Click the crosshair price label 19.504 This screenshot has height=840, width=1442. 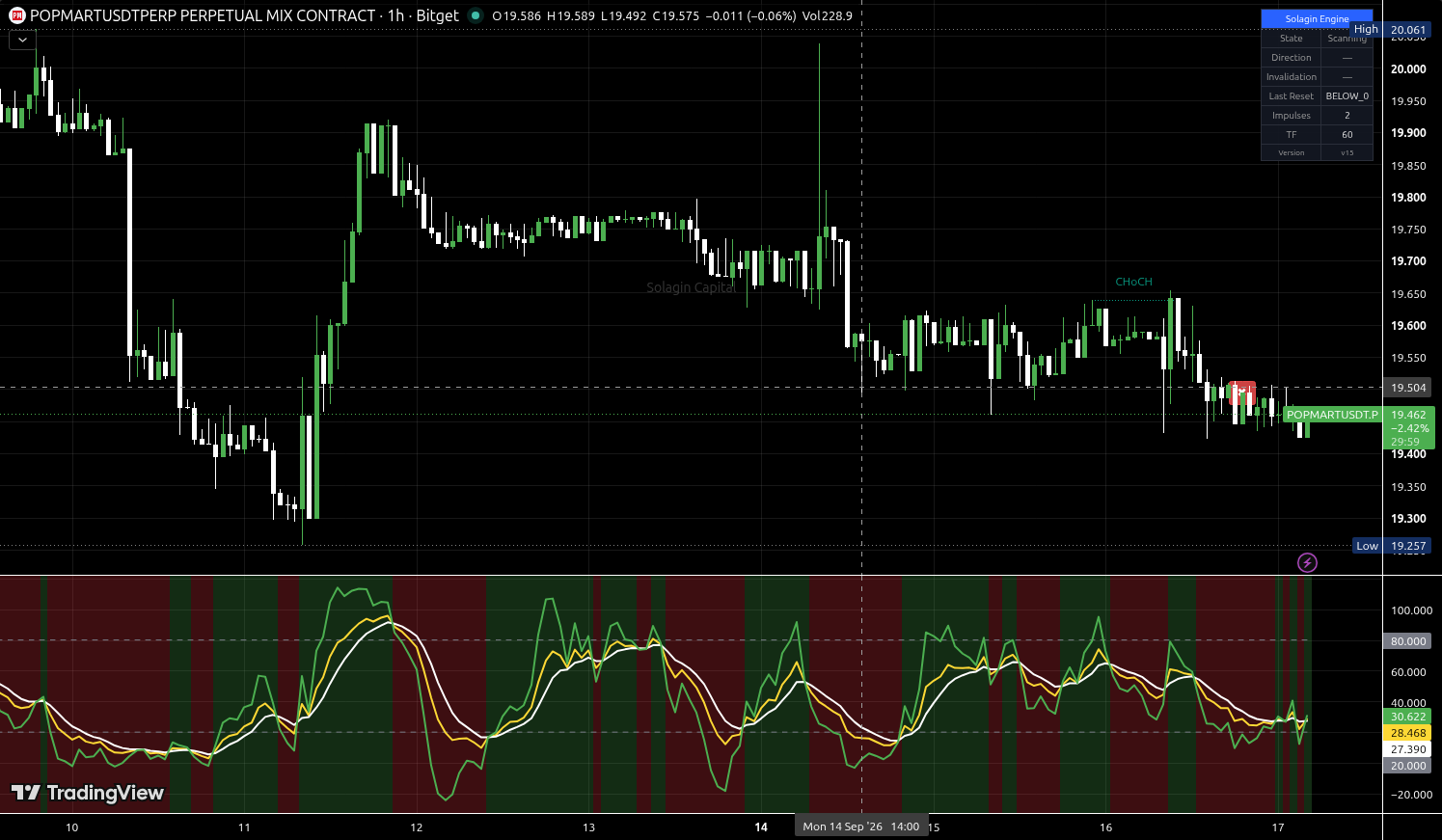click(x=1408, y=388)
